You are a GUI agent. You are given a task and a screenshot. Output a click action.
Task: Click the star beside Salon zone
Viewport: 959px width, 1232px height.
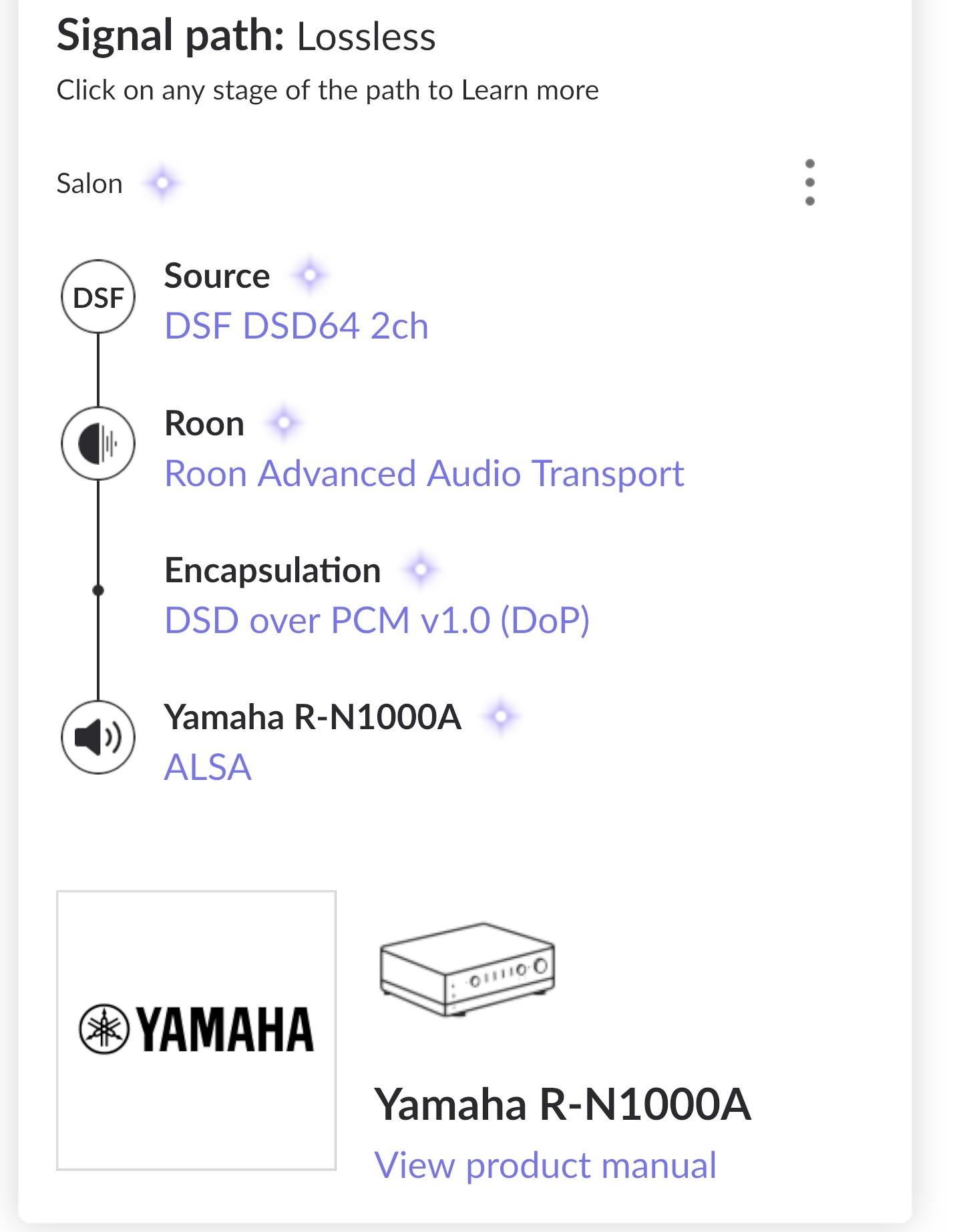[162, 182]
